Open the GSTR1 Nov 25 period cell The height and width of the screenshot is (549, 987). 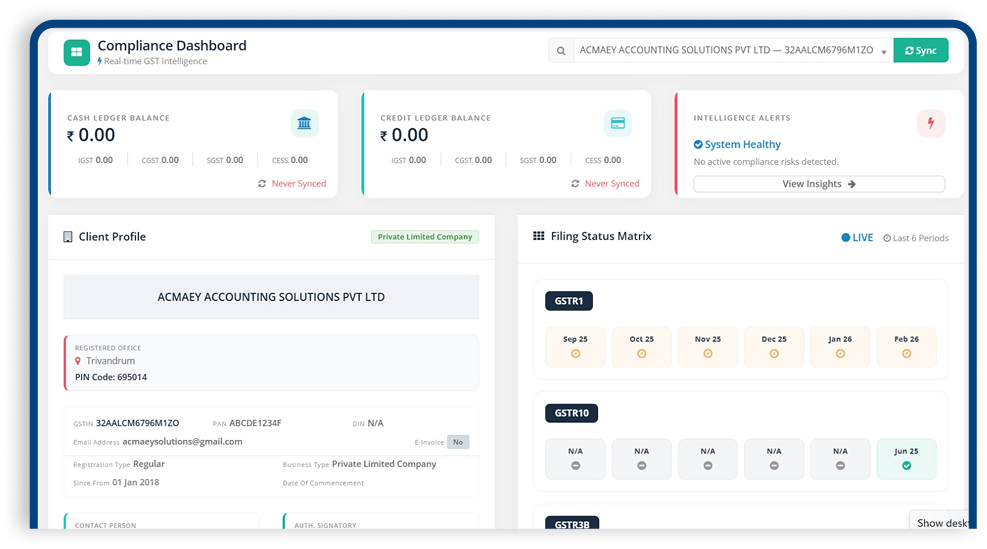pyautogui.click(x=708, y=347)
